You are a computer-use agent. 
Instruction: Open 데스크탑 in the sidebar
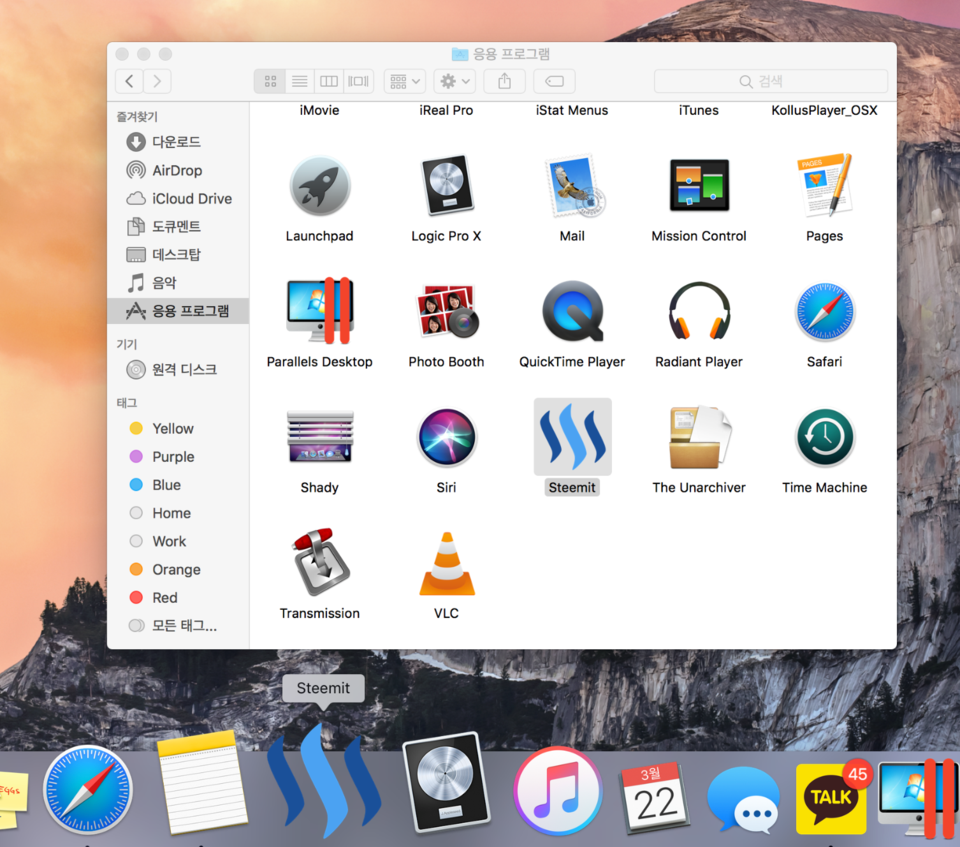click(x=178, y=254)
